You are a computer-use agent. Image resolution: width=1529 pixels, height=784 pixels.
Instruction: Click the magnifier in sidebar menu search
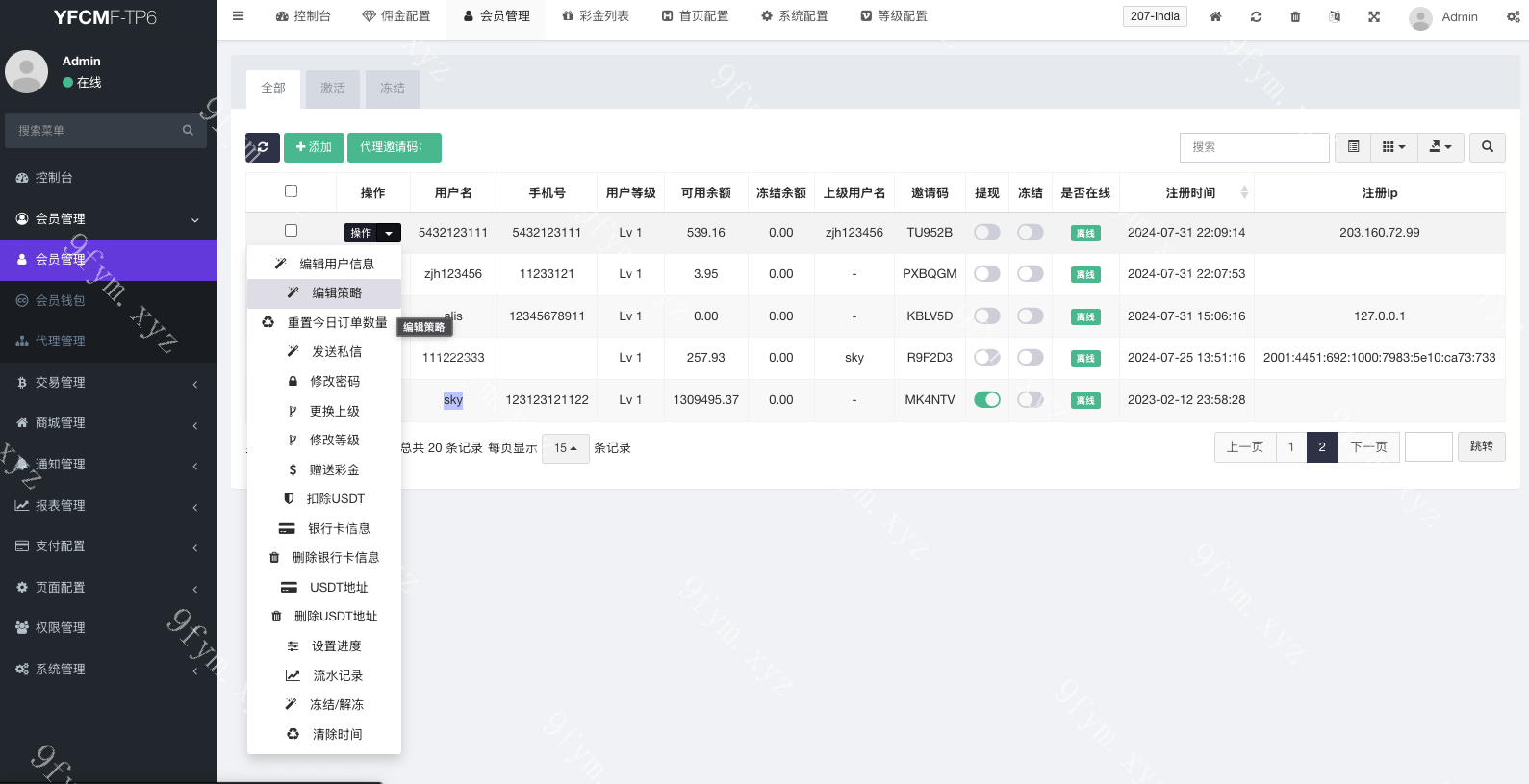click(188, 130)
